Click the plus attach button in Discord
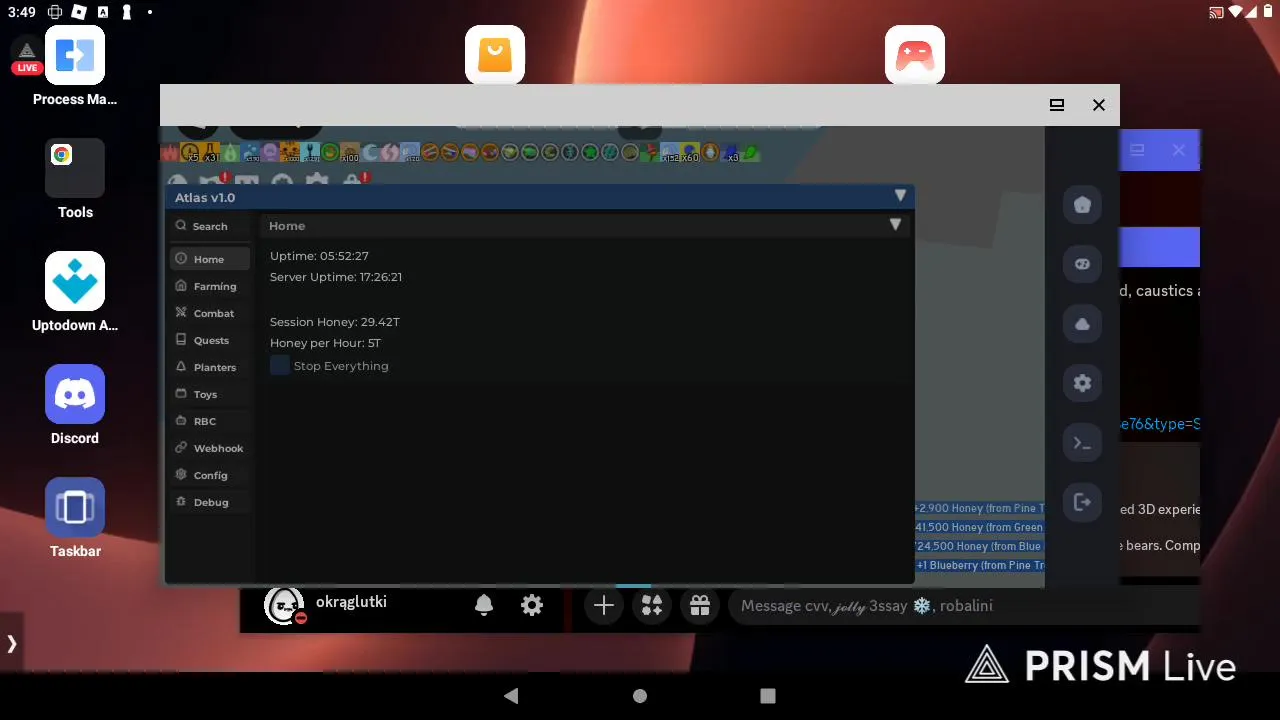The width and height of the screenshot is (1280, 720). [x=603, y=605]
